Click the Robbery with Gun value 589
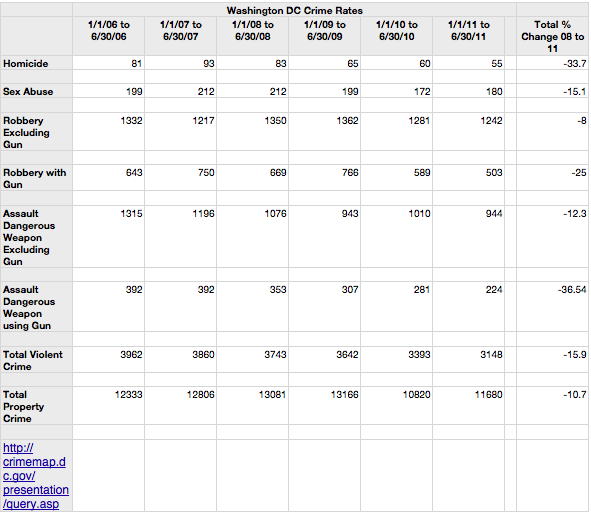Screen dimensions: 591x514 [x=422, y=173]
